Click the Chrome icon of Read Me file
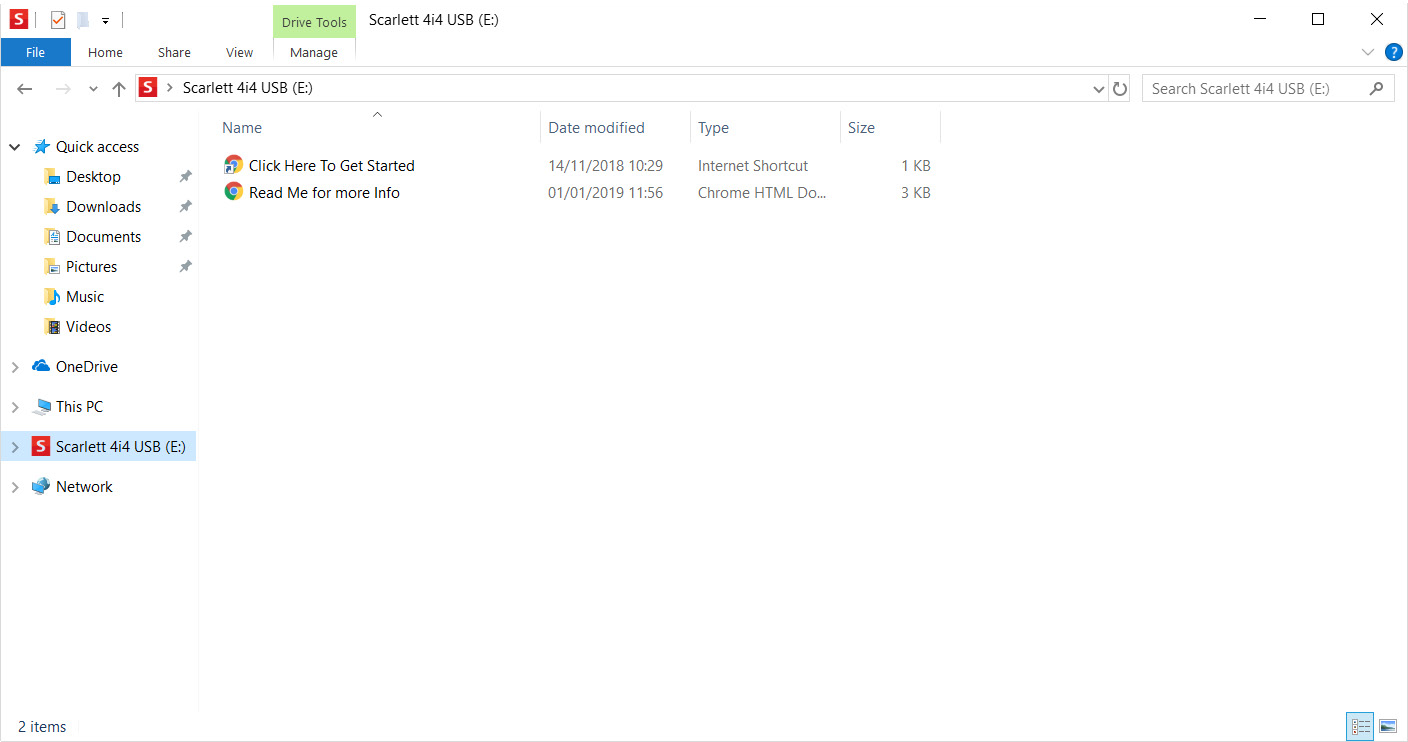This screenshot has width=1408, height=742. click(233, 192)
